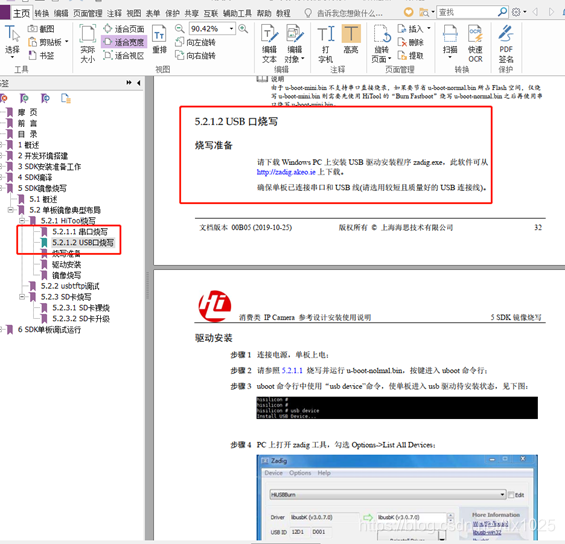Image resolution: width=565 pixels, height=544 pixels.
Task: Go to bookmark 镜像烧写
Action: tap(66, 275)
